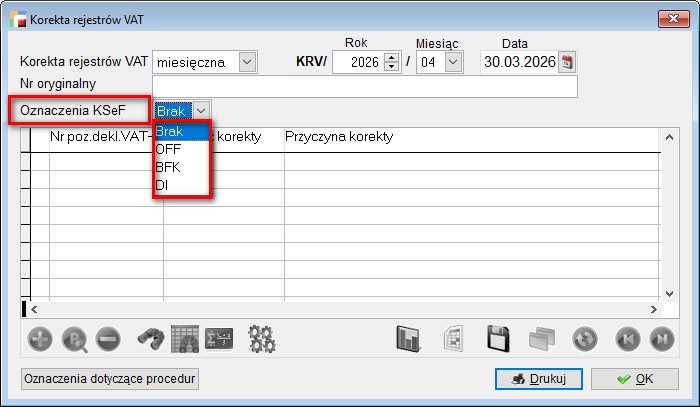Click the remove row minus icon
700x407 pixels.
(x=107, y=339)
